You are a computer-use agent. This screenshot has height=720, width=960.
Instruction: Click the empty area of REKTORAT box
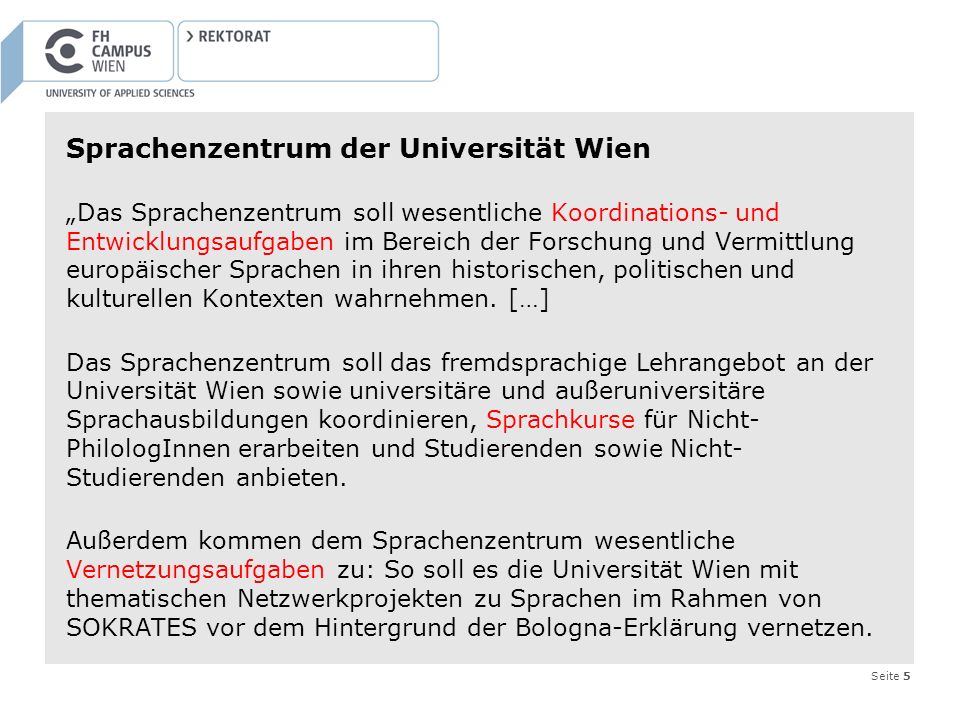click(x=308, y=61)
